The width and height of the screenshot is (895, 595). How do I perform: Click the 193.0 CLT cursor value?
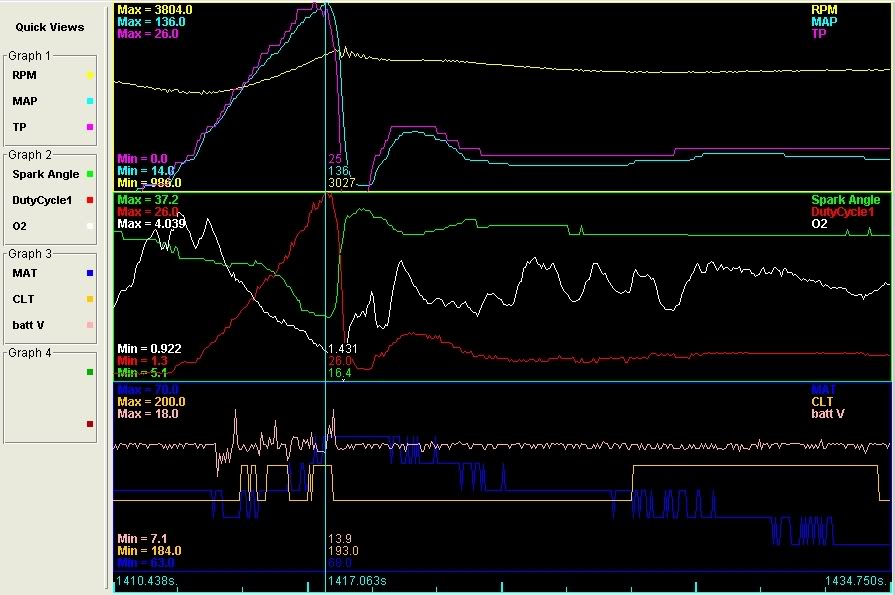(x=343, y=550)
